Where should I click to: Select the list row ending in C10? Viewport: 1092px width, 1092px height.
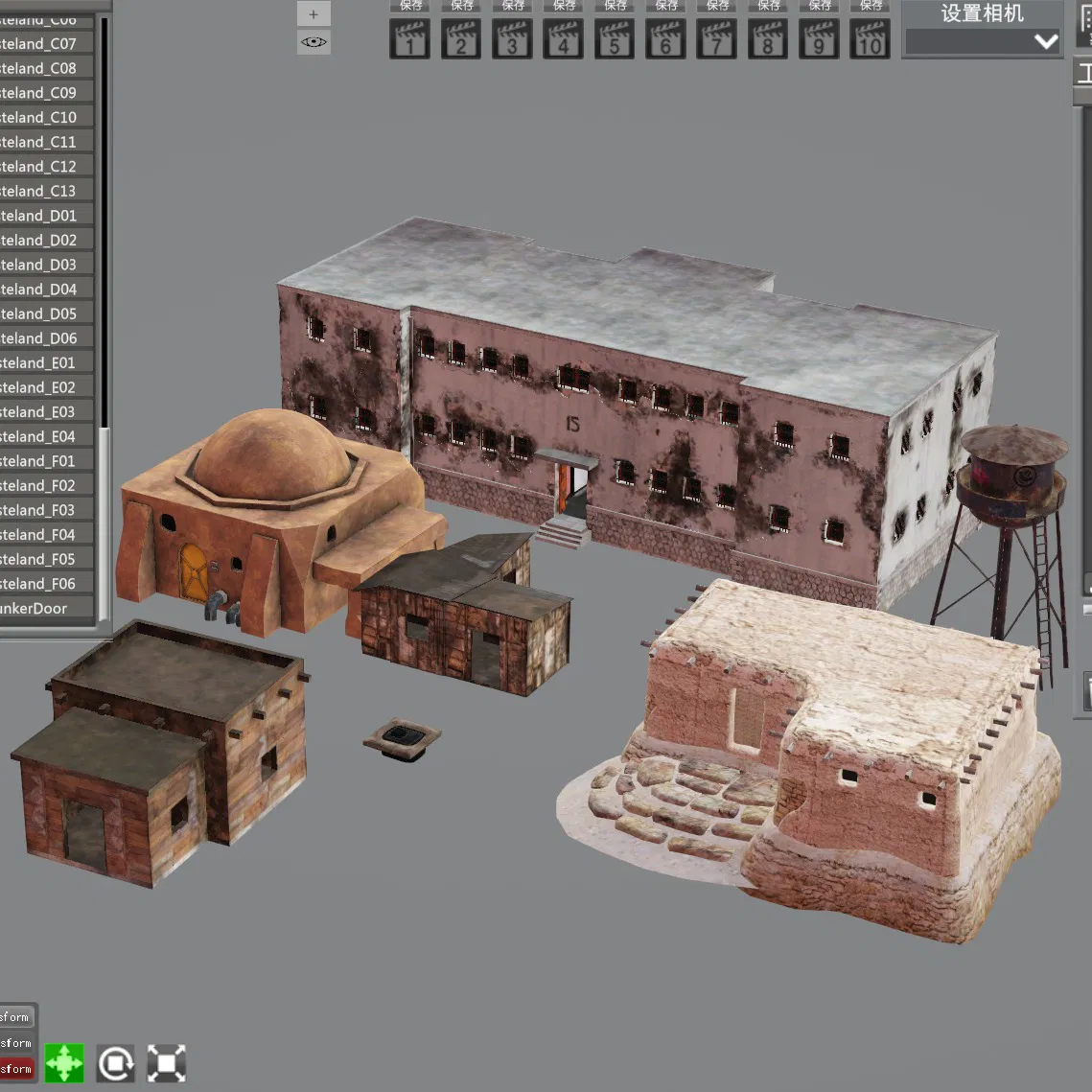point(47,117)
